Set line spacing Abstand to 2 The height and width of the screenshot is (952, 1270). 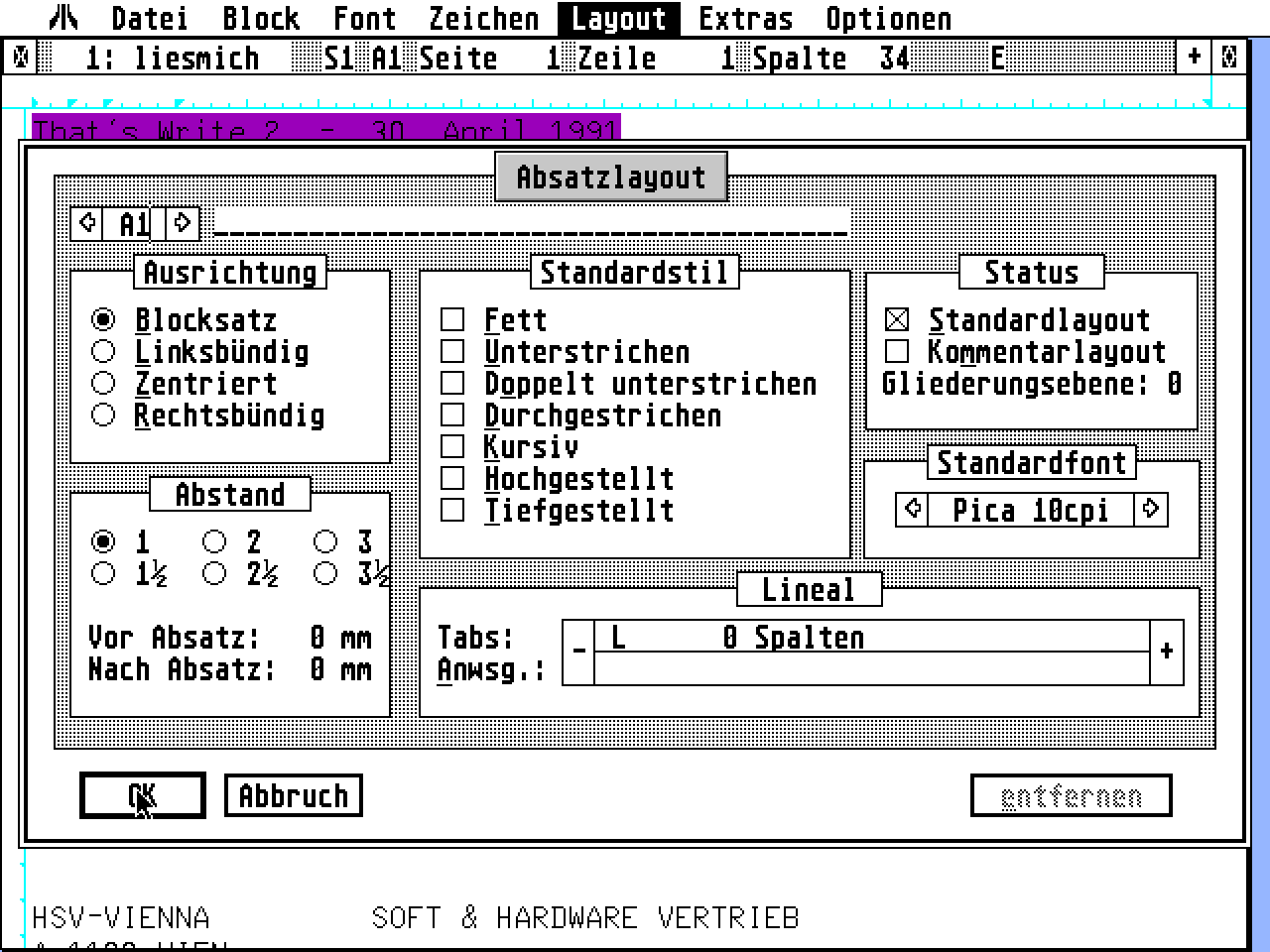(x=214, y=542)
